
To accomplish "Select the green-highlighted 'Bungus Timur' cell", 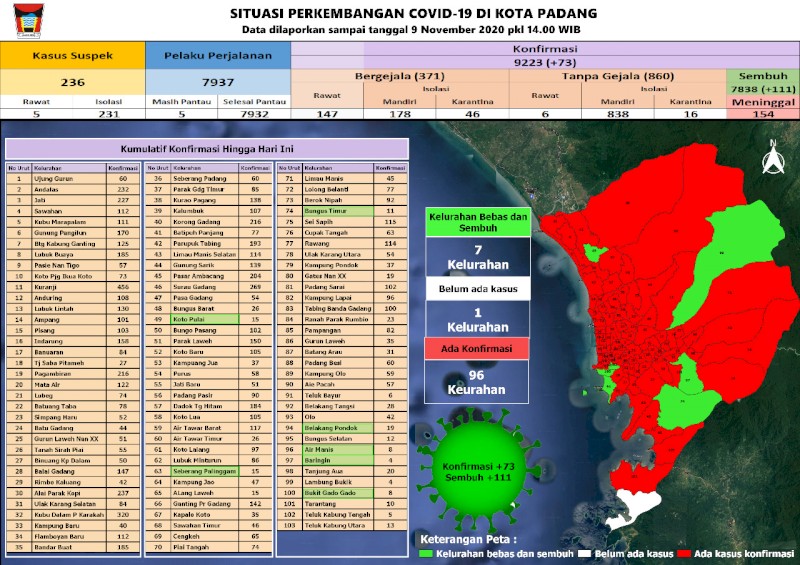I will [x=338, y=211].
